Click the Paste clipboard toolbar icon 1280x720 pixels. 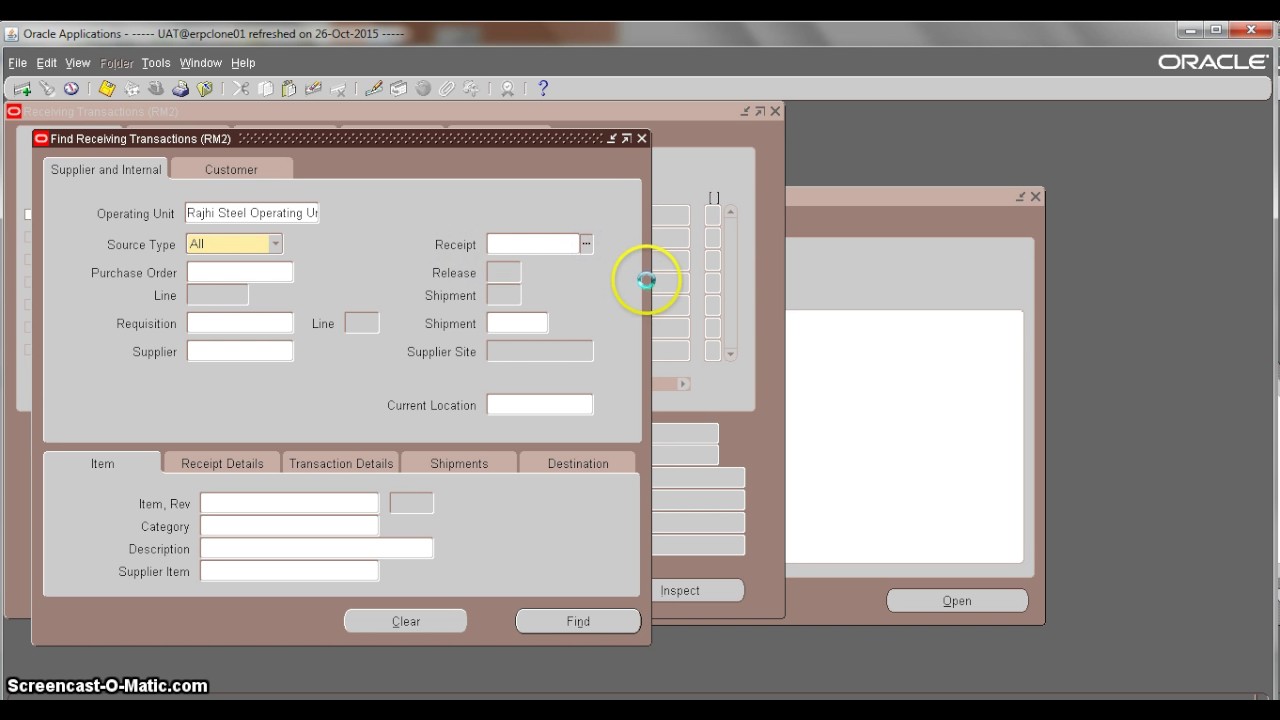289,89
